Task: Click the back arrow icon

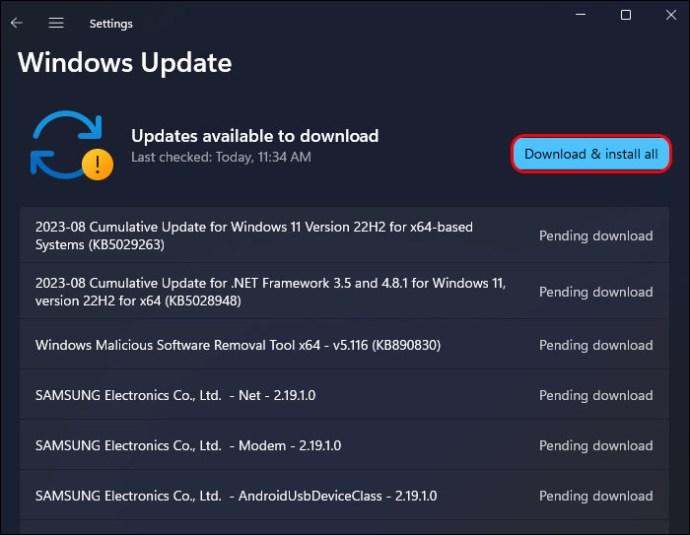Action: [x=16, y=23]
